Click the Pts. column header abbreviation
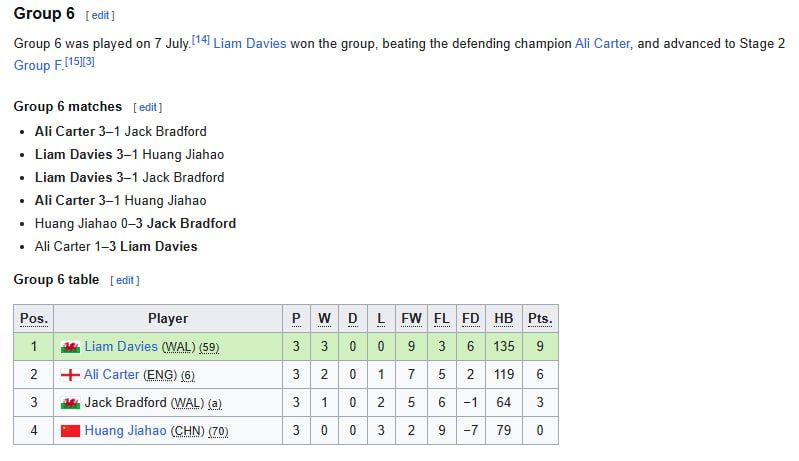The height and width of the screenshot is (461, 799). [x=540, y=319]
